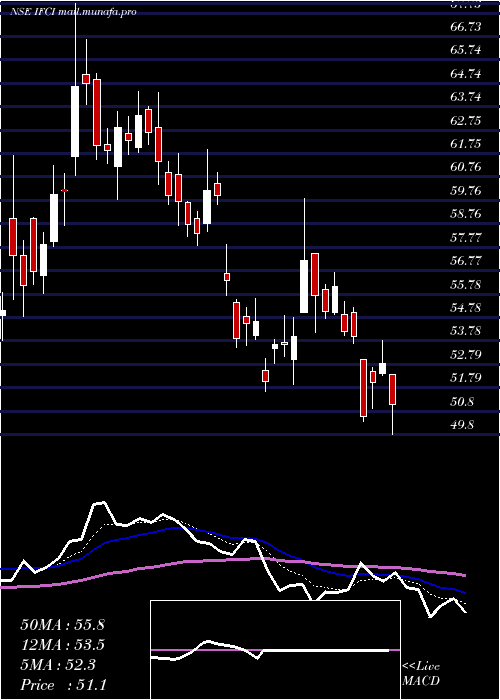The height and width of the screenshot is (700, 500).
Task: Click the 60.76 price axis label
Action: [466, 167]
